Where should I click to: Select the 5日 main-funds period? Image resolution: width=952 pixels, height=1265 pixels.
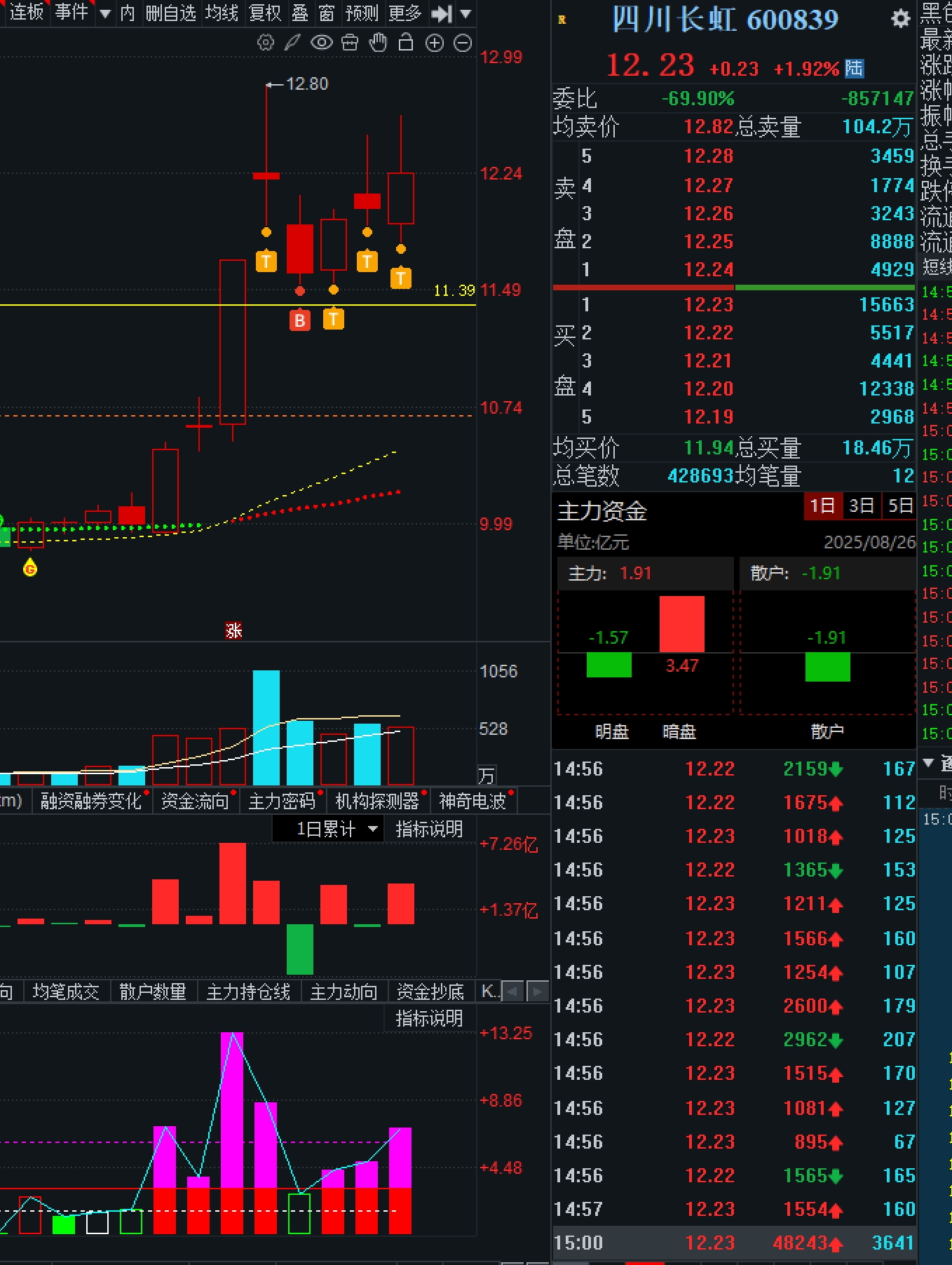(900, 506)
